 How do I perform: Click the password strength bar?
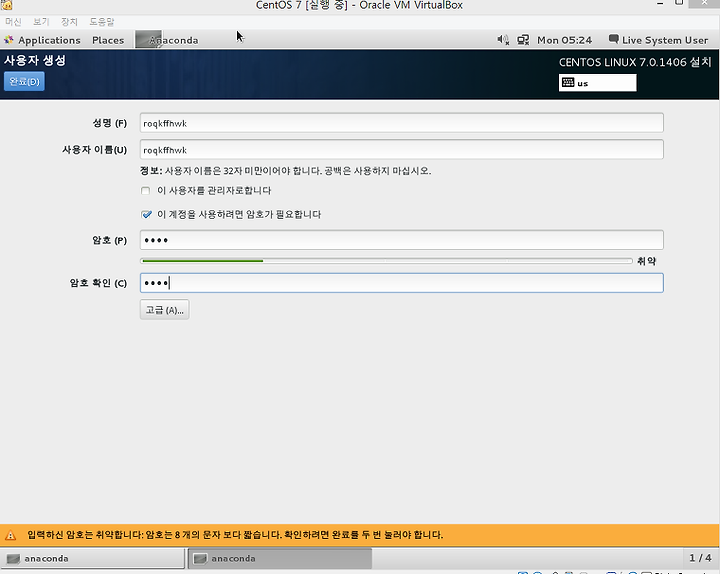tap(386, 261)
